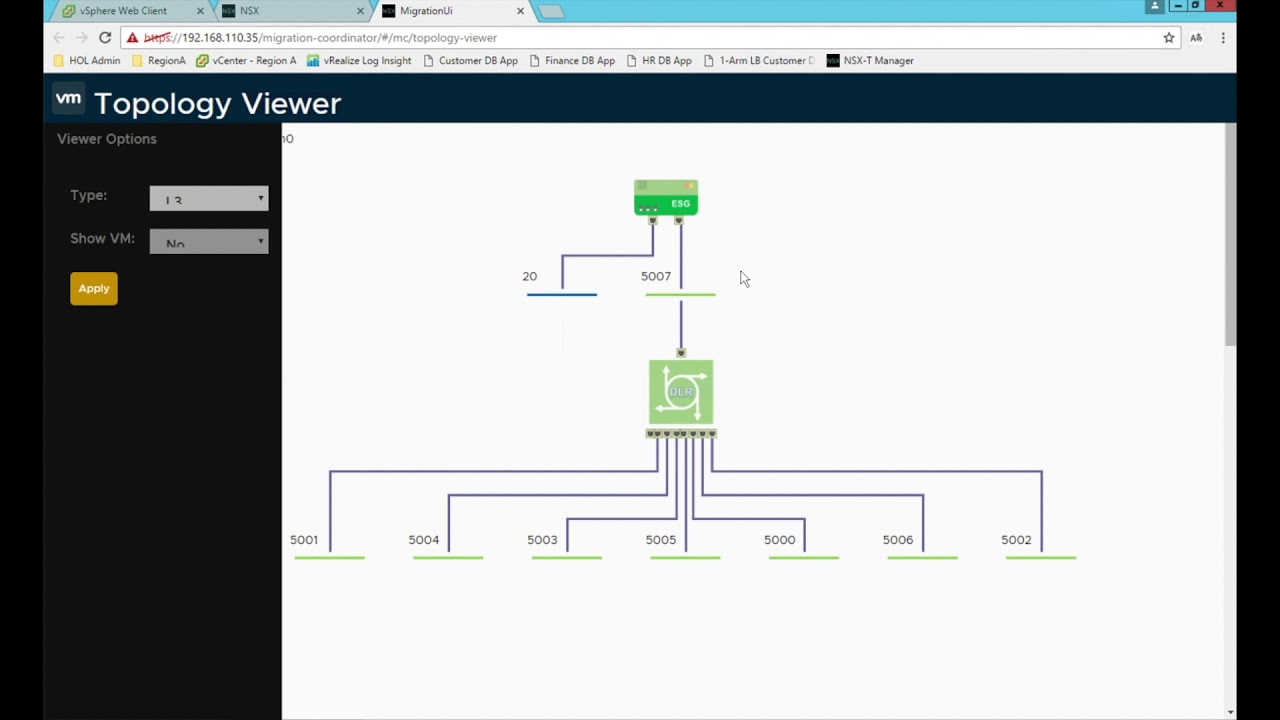Viewport: 1280px width, 720px height.
Task: Open NSX-T Manager bookmark
Action: pyautogui.click(x=870, y=61)
